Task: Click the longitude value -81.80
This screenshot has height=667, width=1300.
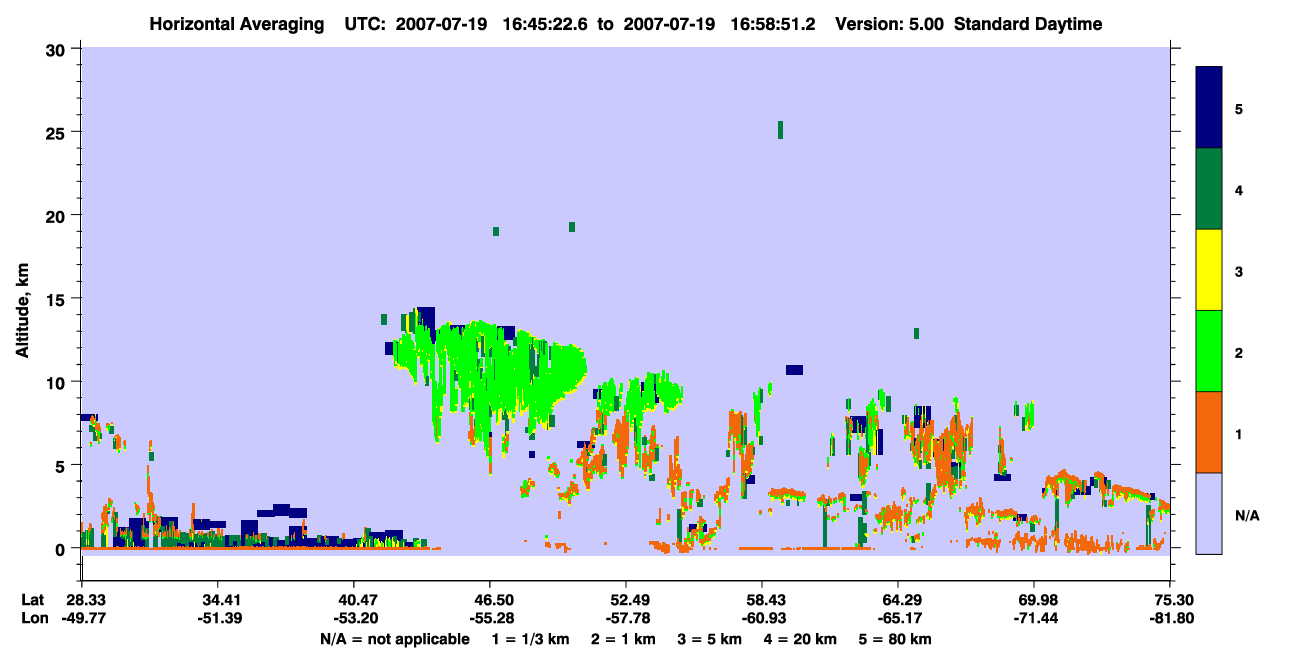Action: (x=1170, y=619)
